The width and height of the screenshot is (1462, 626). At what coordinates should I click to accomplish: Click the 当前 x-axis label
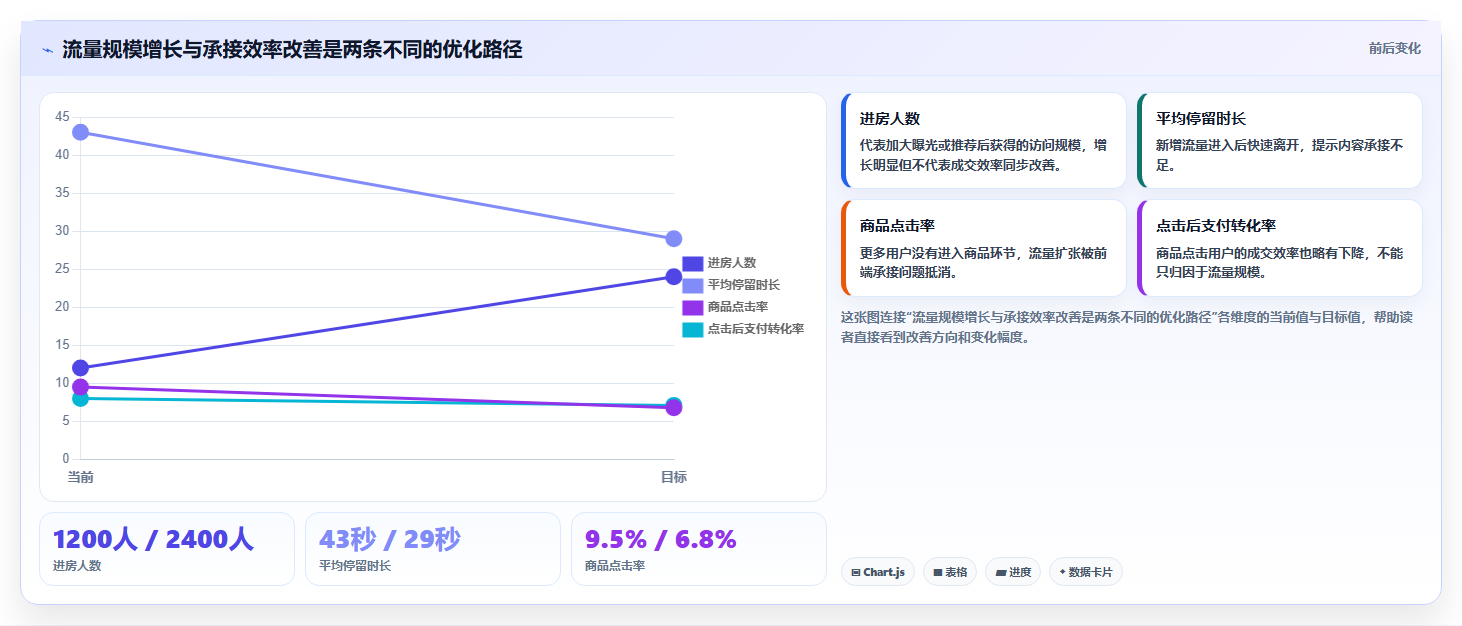[x=81, y=477]
